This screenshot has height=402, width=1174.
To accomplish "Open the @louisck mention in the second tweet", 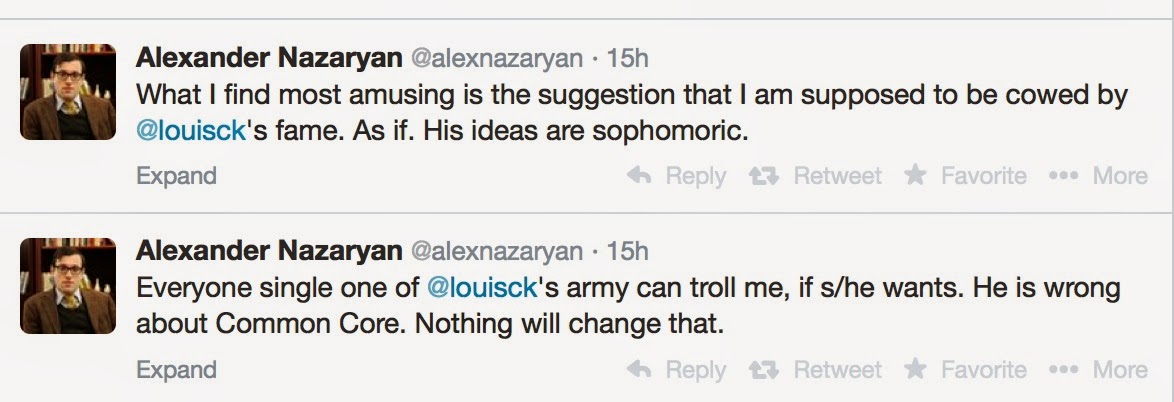I will point(483,289).
